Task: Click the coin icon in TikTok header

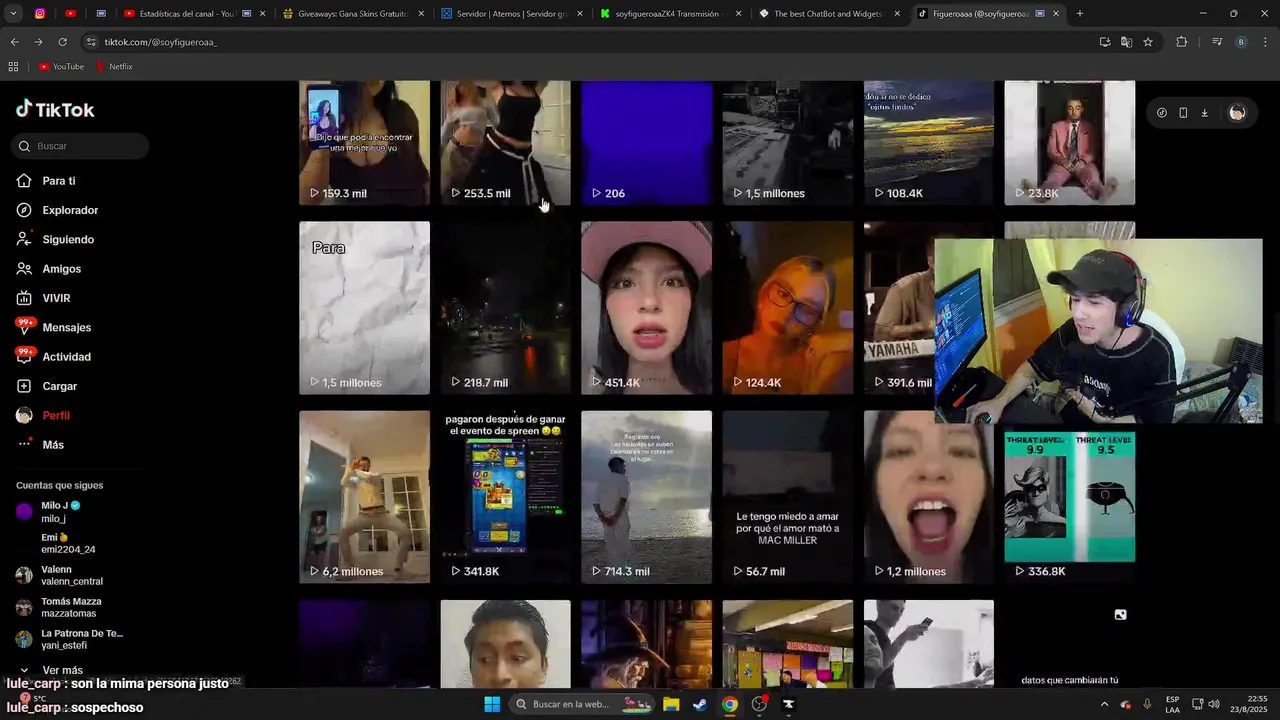Action: 1161,113
